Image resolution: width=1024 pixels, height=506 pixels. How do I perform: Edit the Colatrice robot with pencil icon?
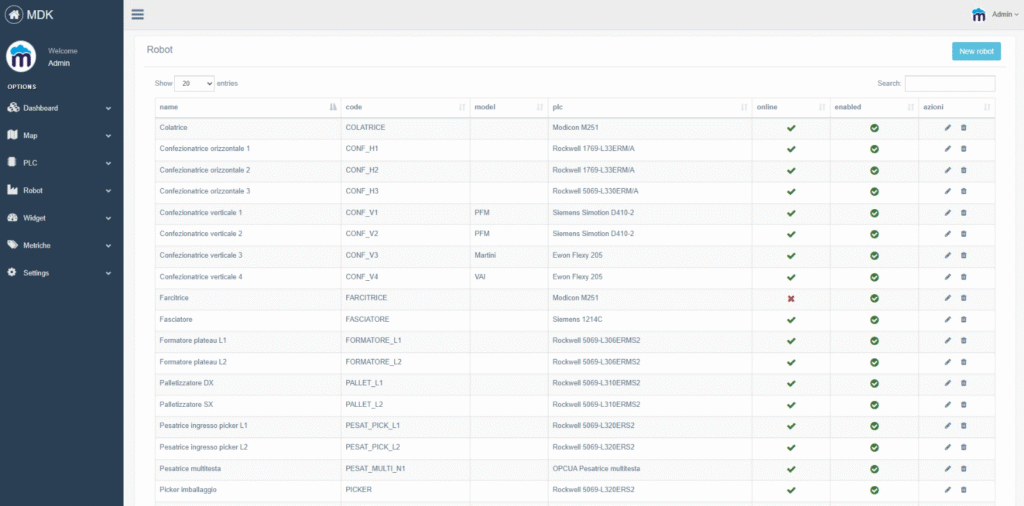coord(948,128)
